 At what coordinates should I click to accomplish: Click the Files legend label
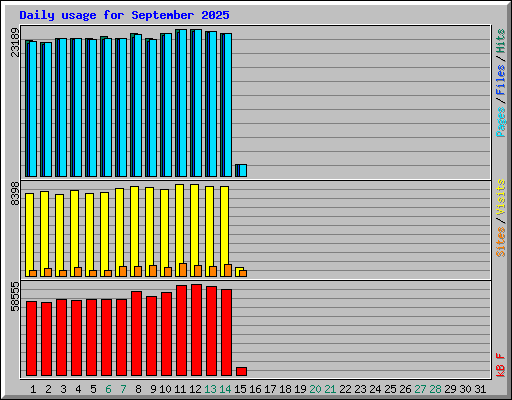click(501, 80)
